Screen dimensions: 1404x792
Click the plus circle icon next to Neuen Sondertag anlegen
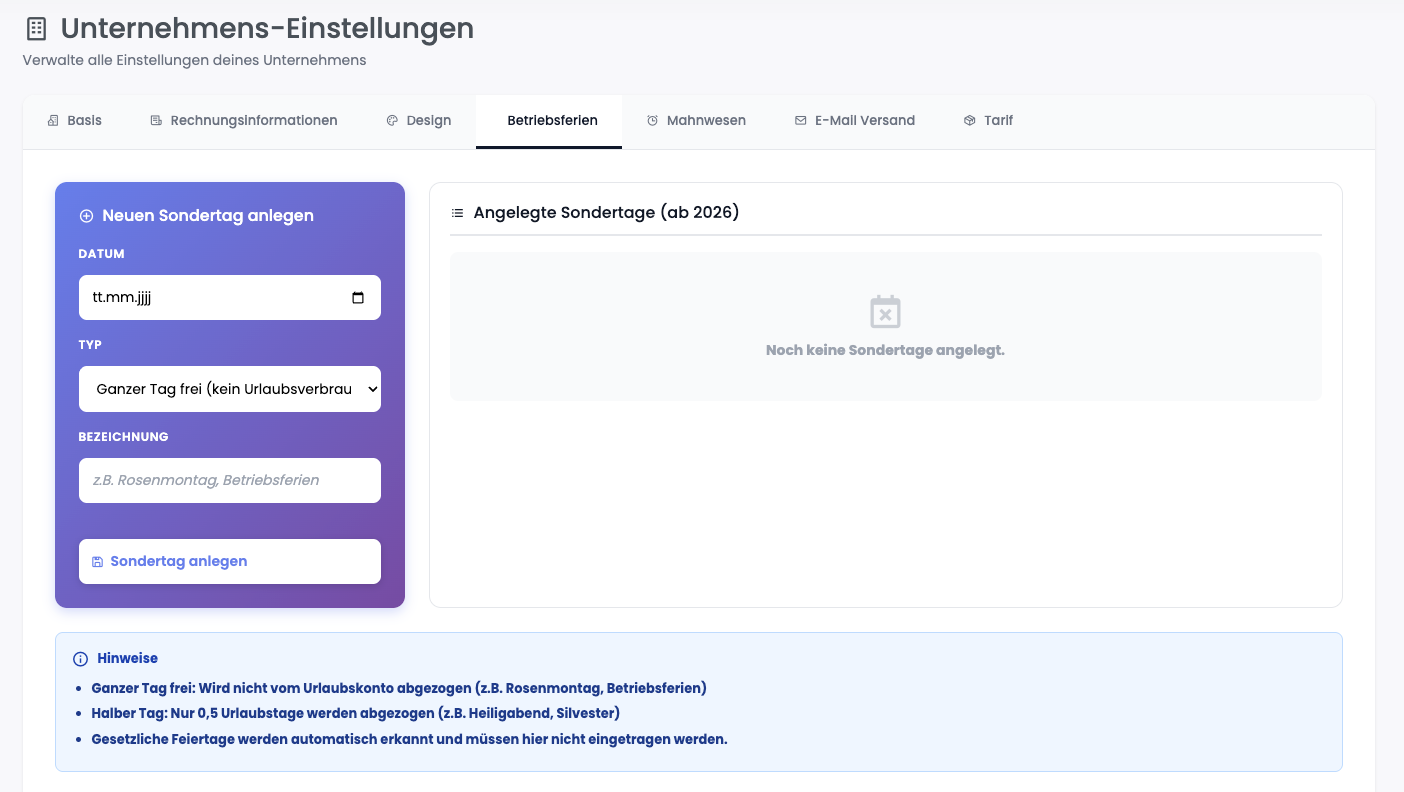click(86, 216)
